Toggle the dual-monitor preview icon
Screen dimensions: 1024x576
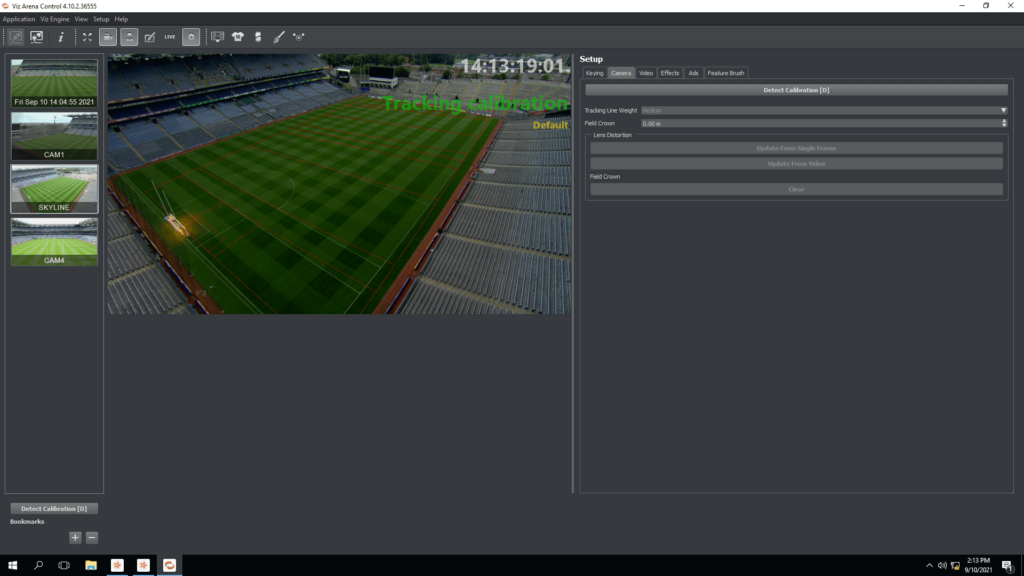click(x=217, y=36)
